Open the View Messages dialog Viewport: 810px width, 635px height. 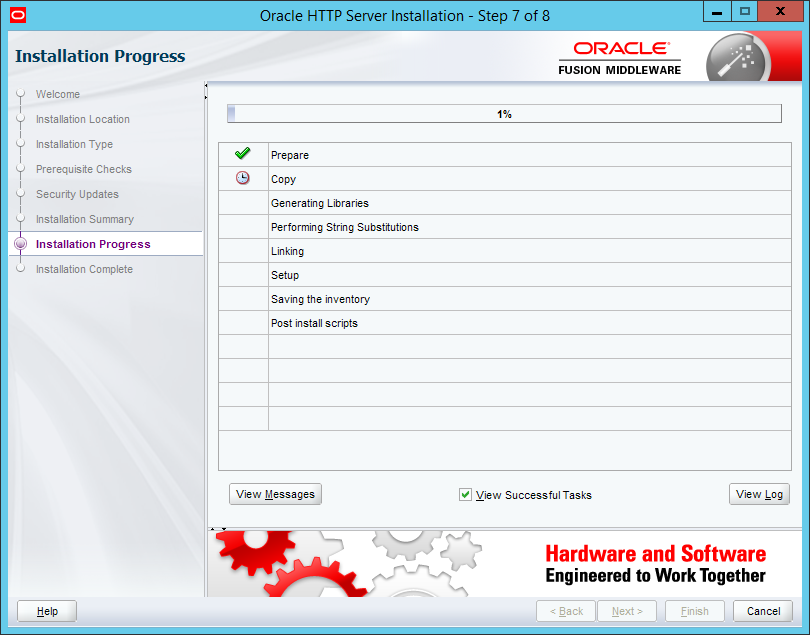275,494
